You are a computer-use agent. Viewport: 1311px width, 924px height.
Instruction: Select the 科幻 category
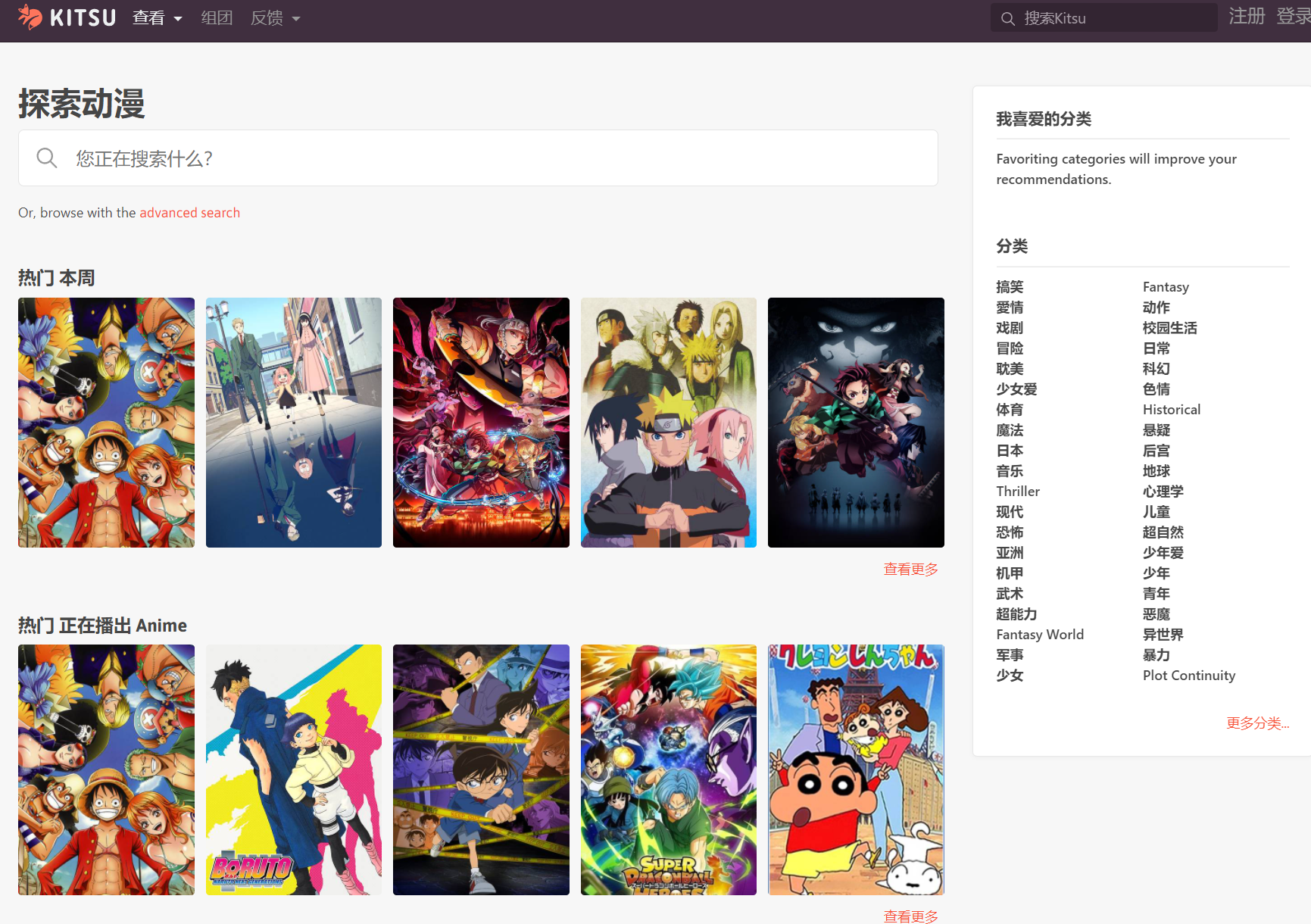point(1156,369)
